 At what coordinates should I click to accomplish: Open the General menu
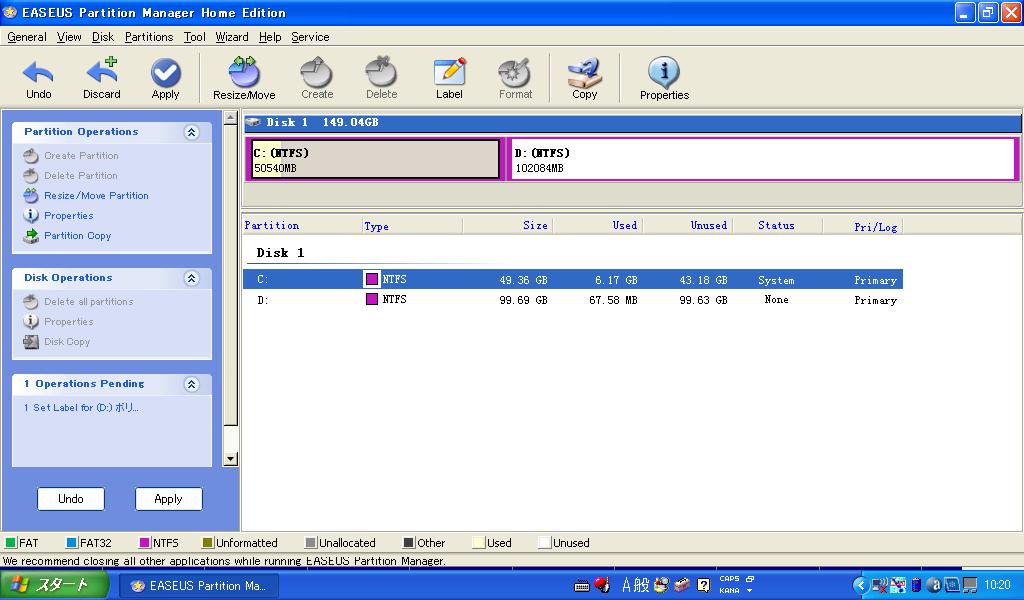click(27, 37)
